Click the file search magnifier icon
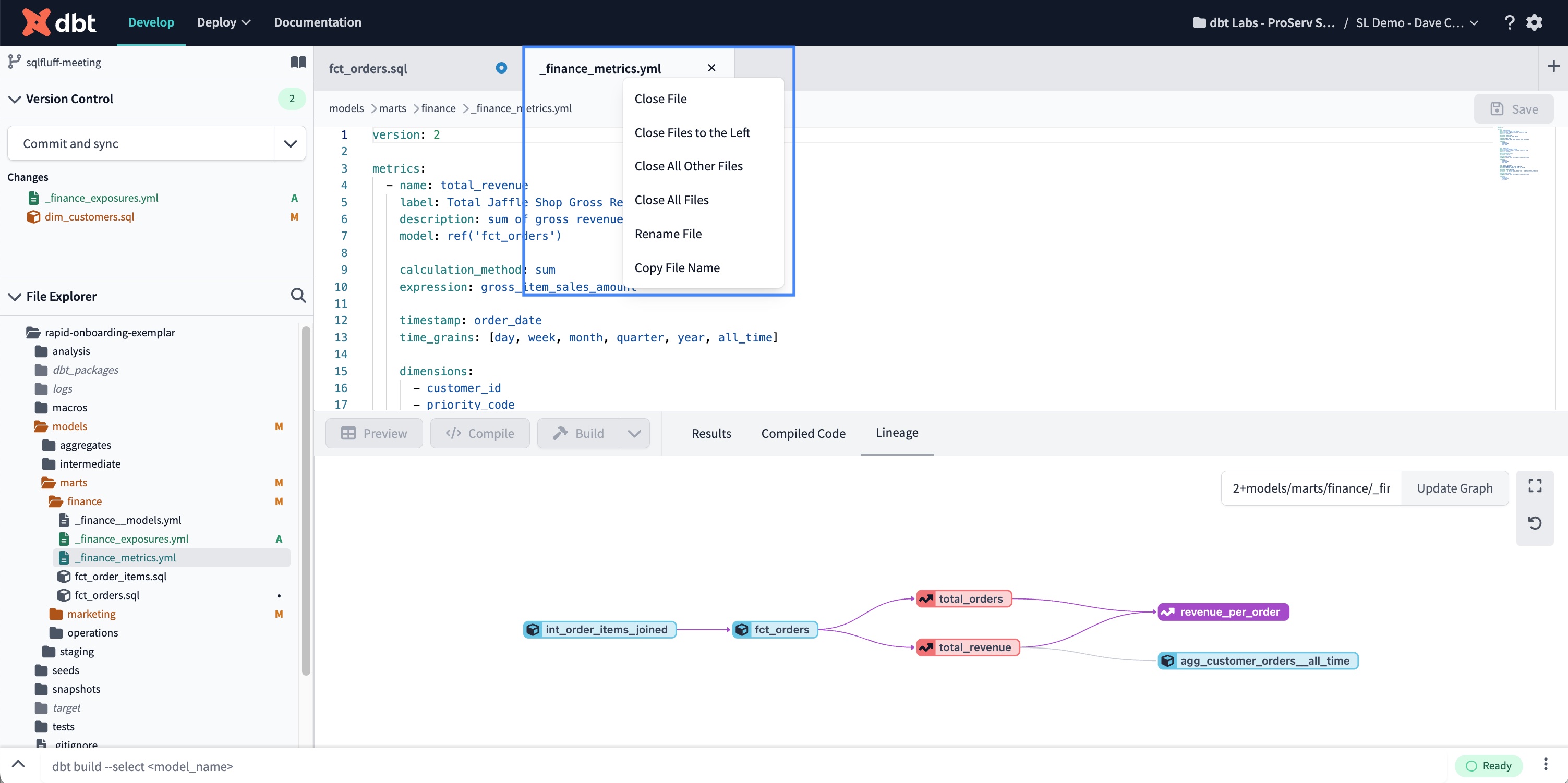 click(x=298, y=296)
